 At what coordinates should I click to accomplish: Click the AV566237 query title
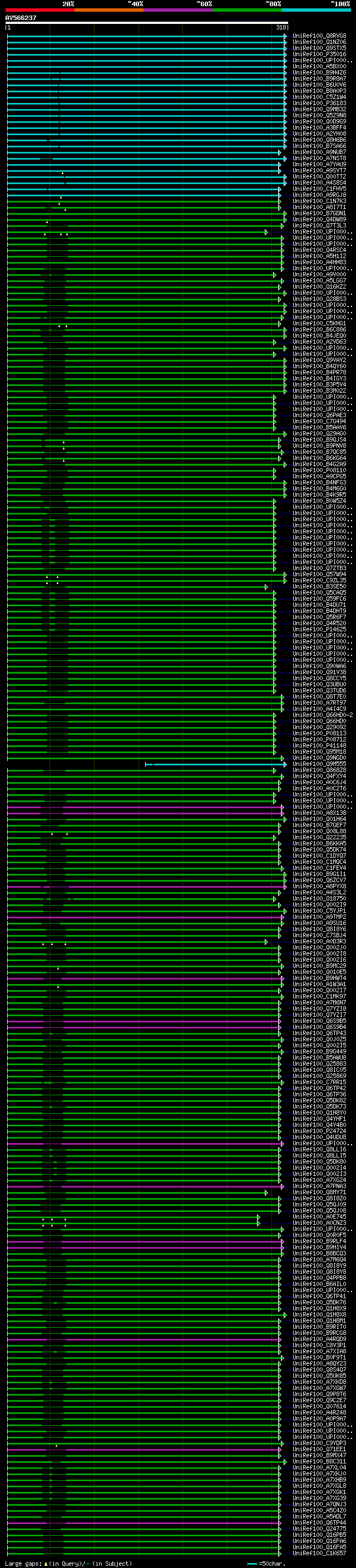(x=21, y=18)
